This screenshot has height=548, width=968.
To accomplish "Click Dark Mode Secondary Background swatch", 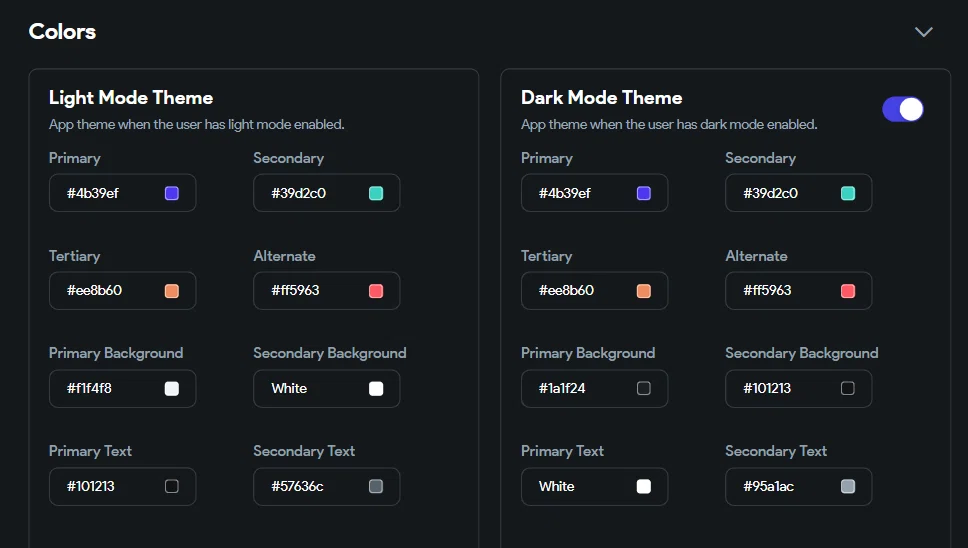I will coord(848,388).
